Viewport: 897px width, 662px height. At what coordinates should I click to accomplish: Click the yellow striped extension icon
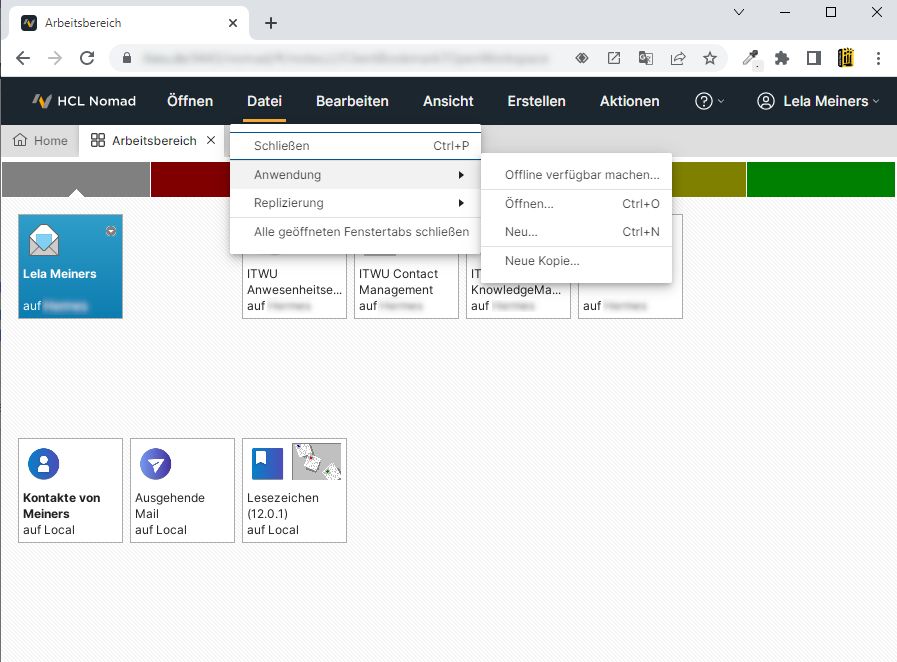click(846, 58)
